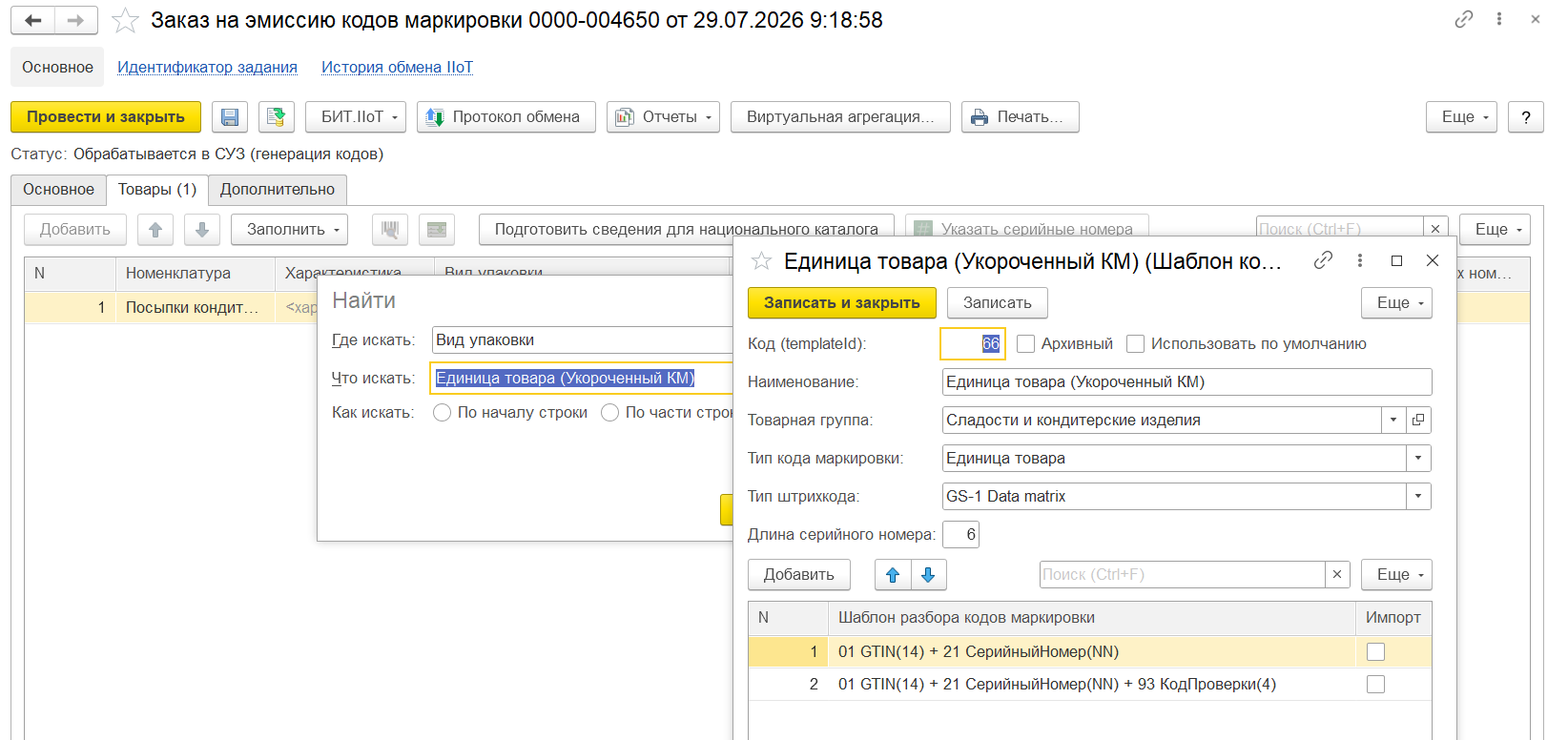Open the Основное tab of the document
The width and height of the screenshot is (1568, 740).
click(58, 190)
